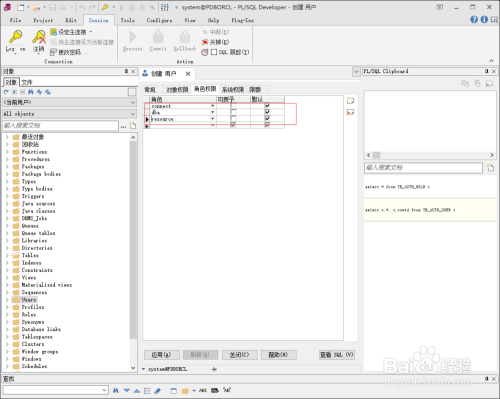Click the find next down arrow icon
The height and width of the screenshot is (399, 500).
click(x=127, y=390)
